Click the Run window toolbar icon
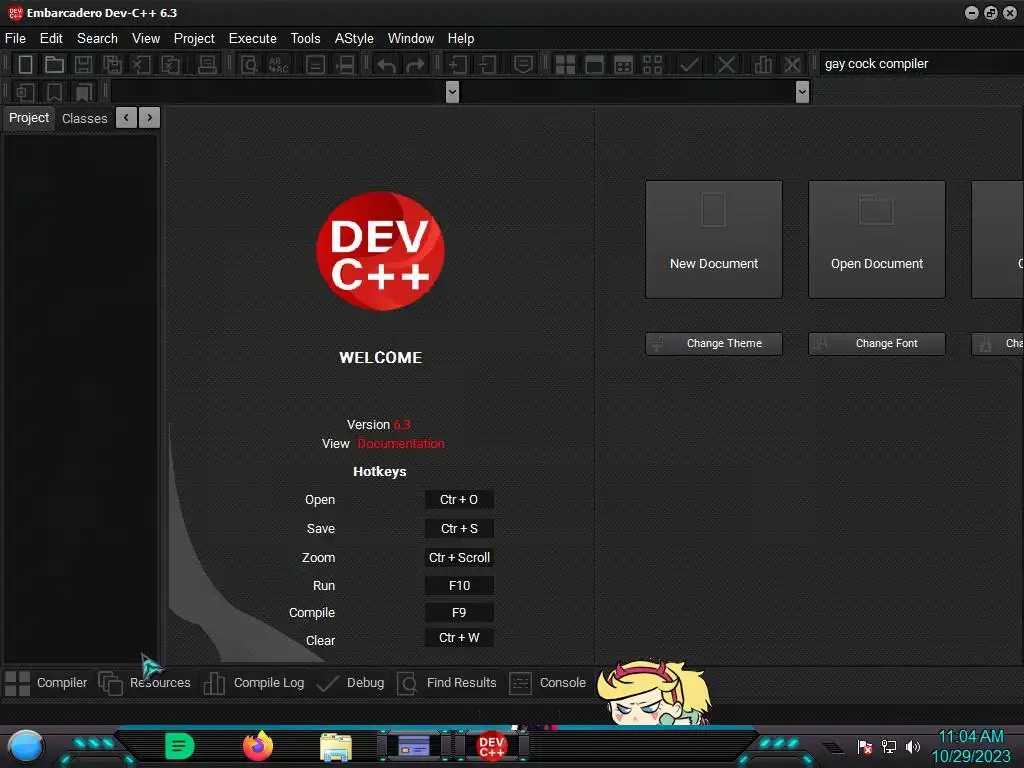The height and width of the screenshot is (768, 1024). (594, 64)
